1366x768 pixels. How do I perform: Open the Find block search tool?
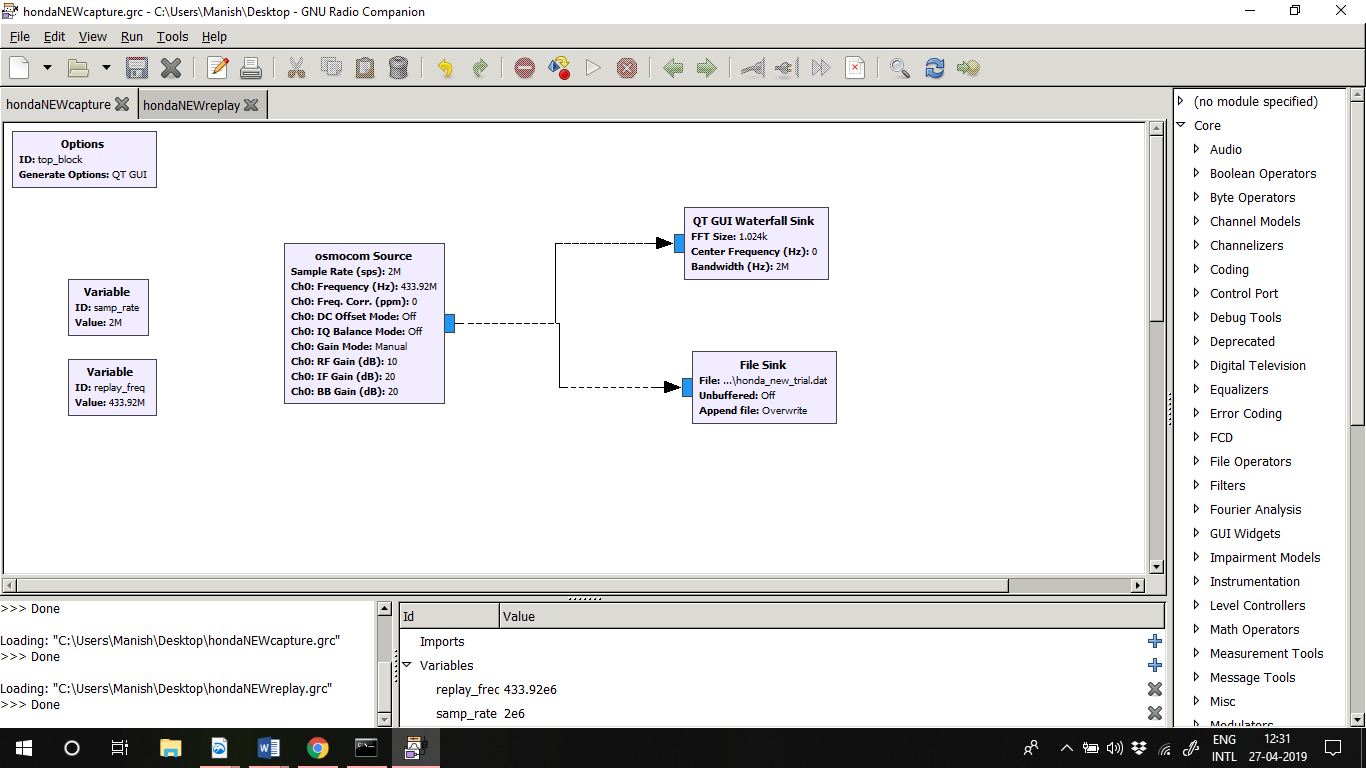899,68
